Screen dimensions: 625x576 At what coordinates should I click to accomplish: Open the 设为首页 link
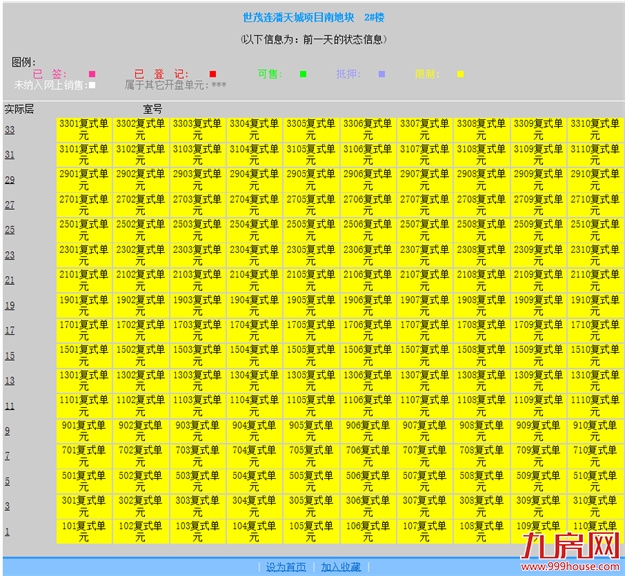[x=286, y=567]
